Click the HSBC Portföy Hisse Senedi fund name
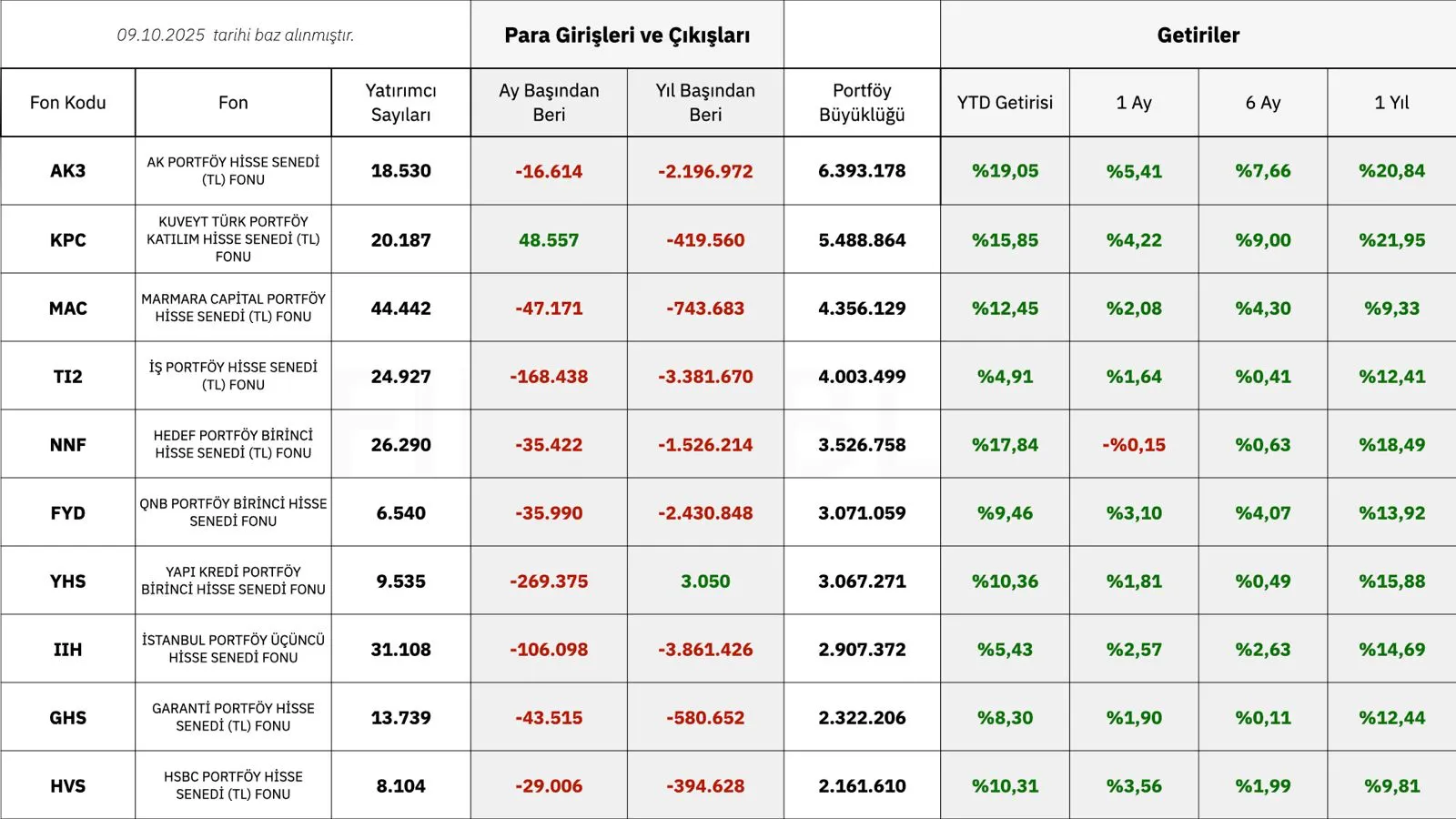 click(233, 785)
